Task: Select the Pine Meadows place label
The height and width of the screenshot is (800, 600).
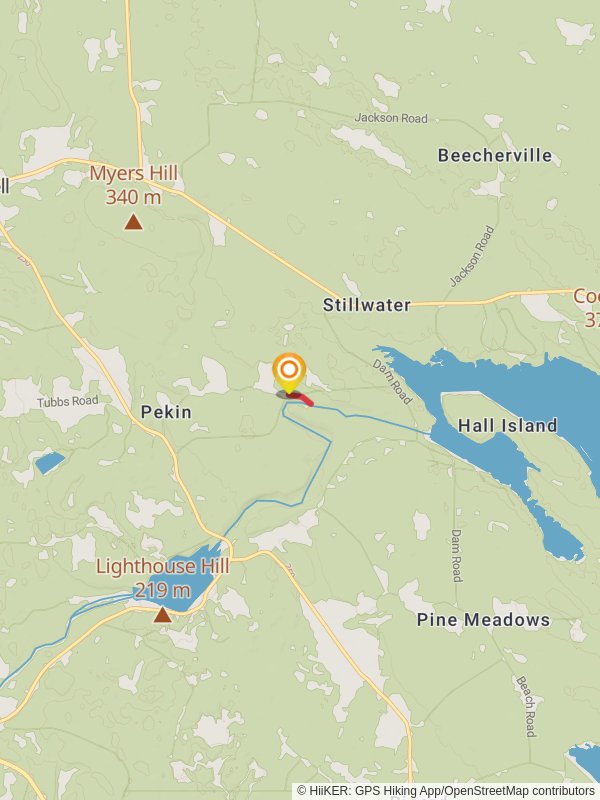Action: [x=484, y=619]
